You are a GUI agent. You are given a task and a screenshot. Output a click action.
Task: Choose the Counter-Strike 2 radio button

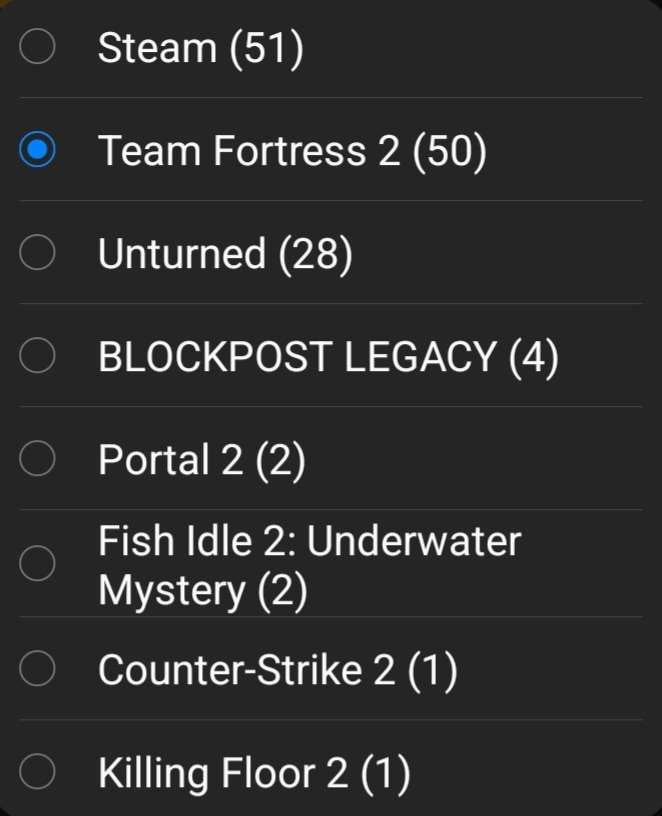[38, 670]
